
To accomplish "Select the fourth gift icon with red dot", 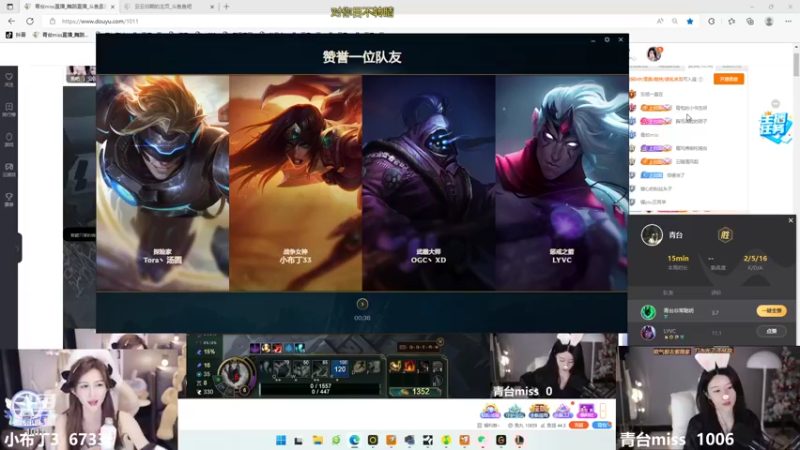I will tap(562, 410).
